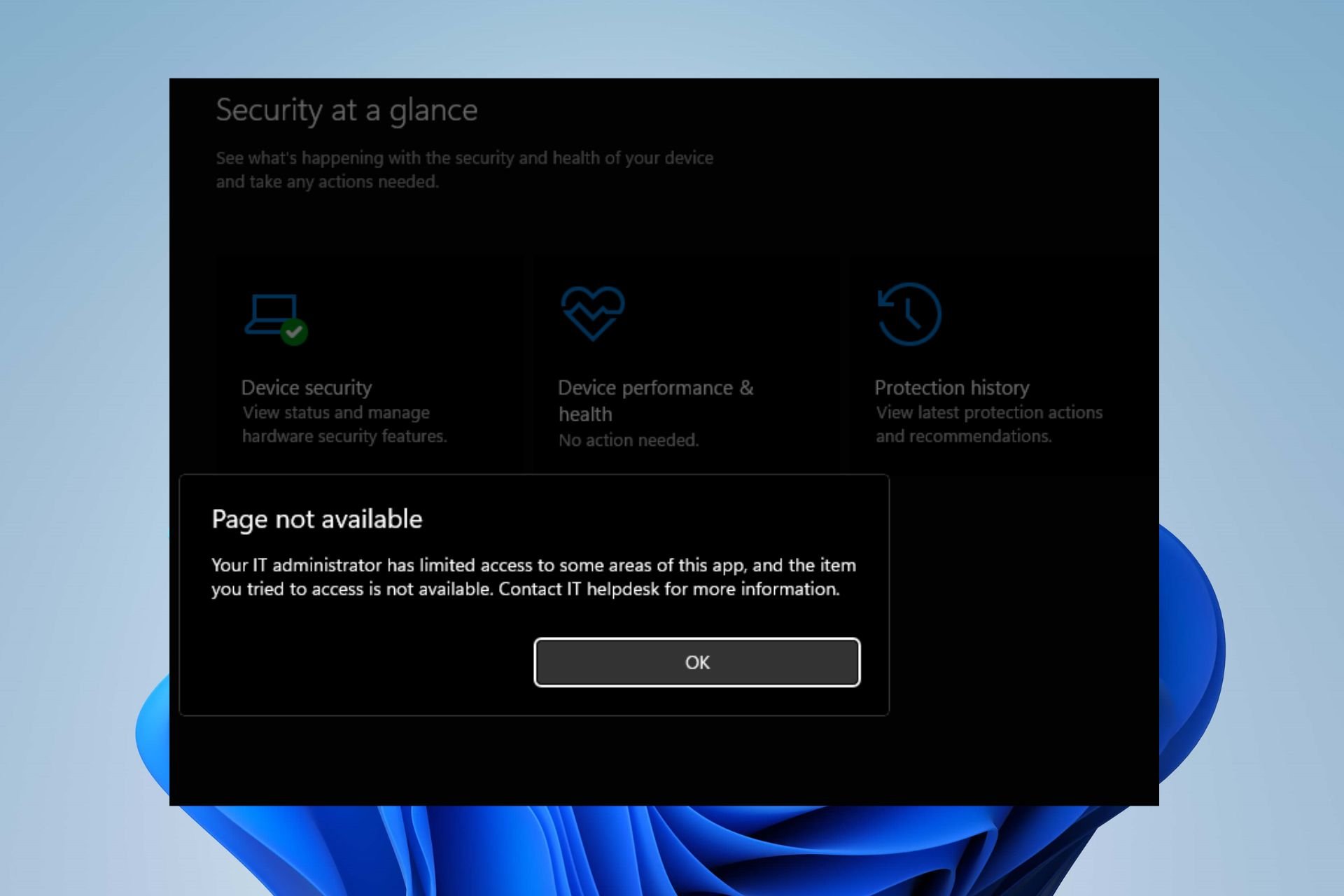Select Device performance & health title
Screen dimensions: 1344x896
656,400
